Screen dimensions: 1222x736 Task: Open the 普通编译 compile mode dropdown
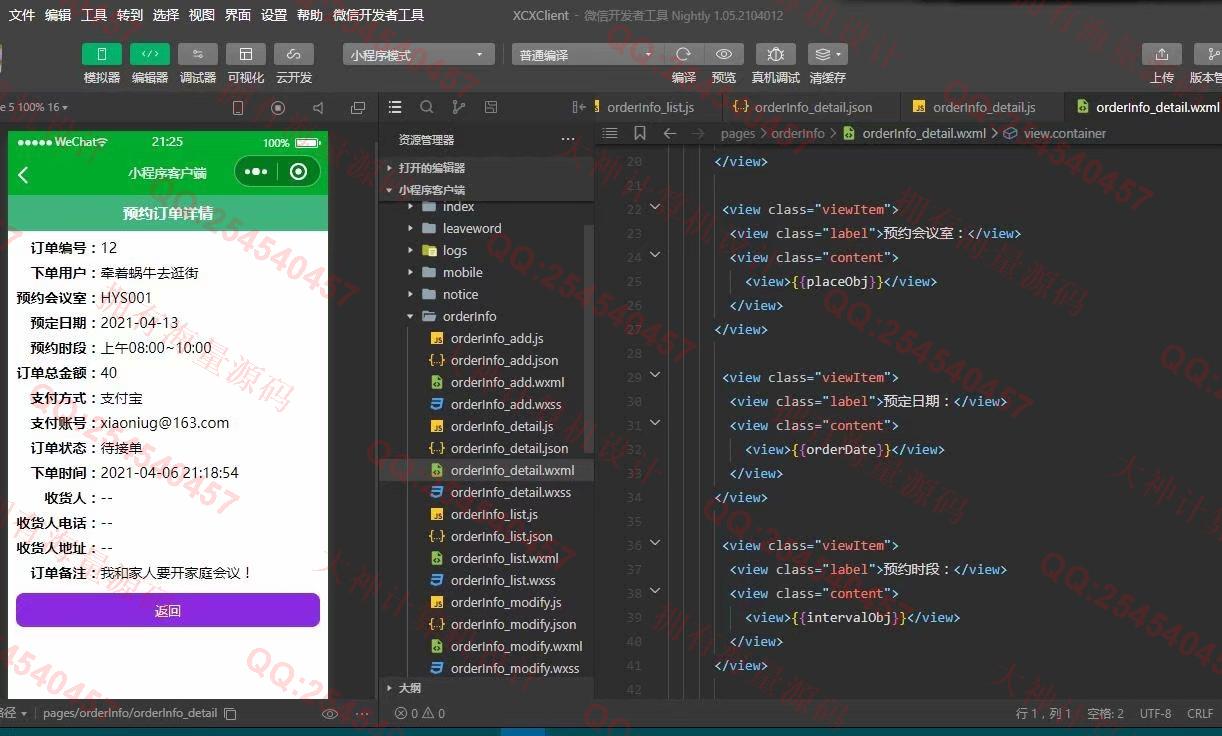(586, 55)
